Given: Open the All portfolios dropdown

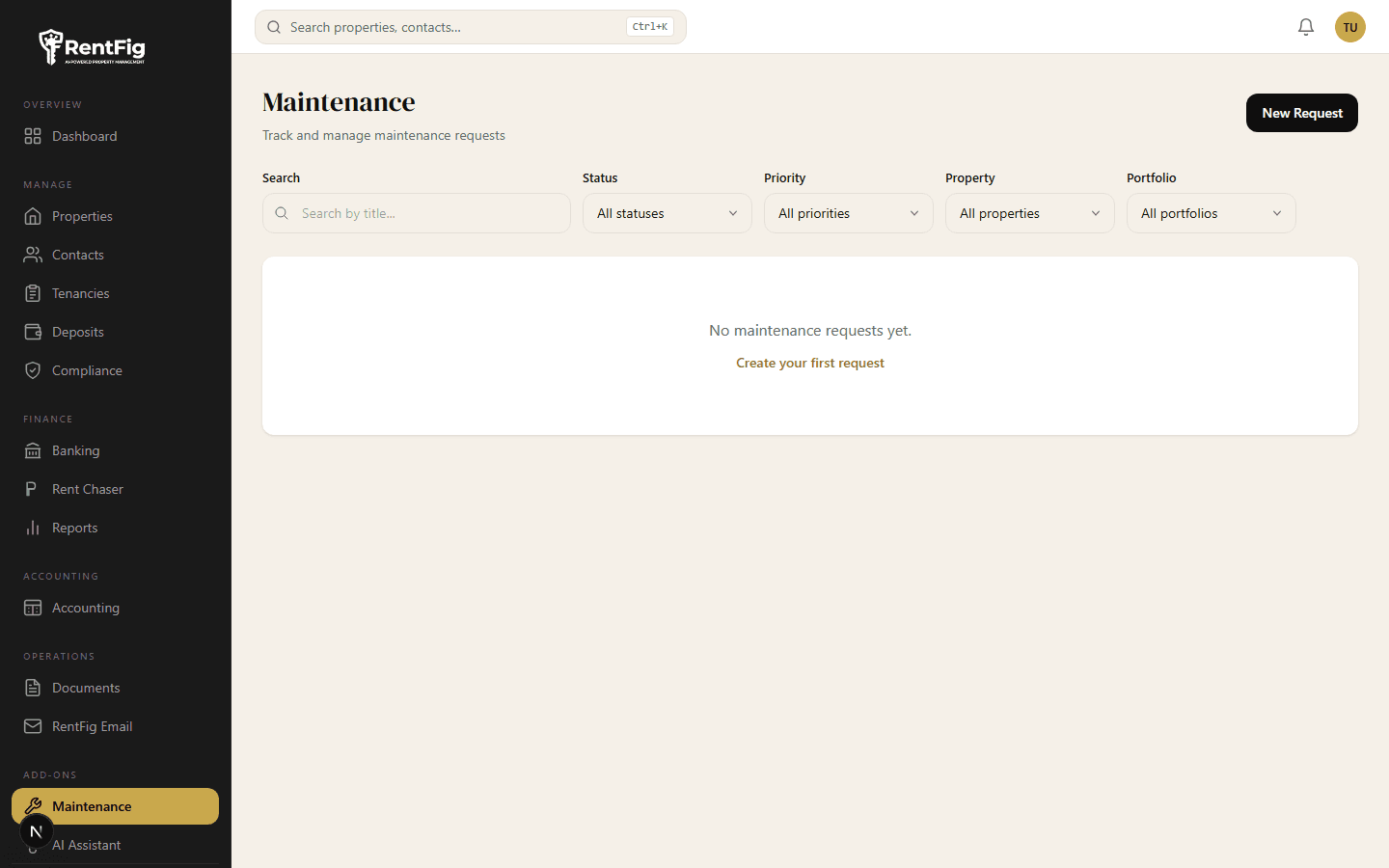Looking at the screenshot, I should coord(1211,213).
